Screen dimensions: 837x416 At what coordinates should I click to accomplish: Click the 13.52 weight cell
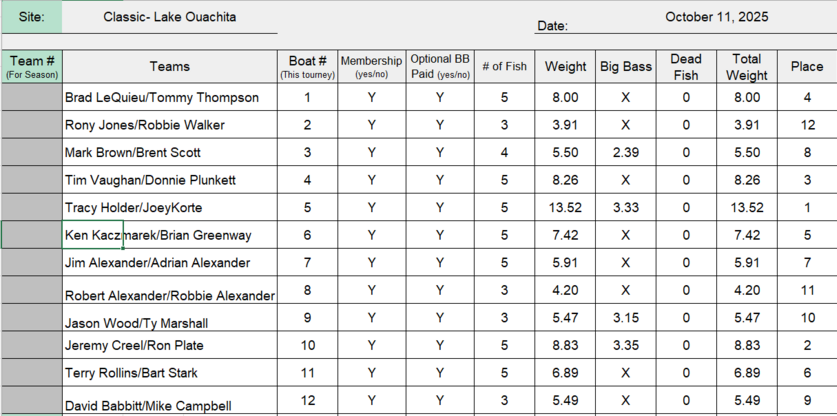[x=566, y=208]
